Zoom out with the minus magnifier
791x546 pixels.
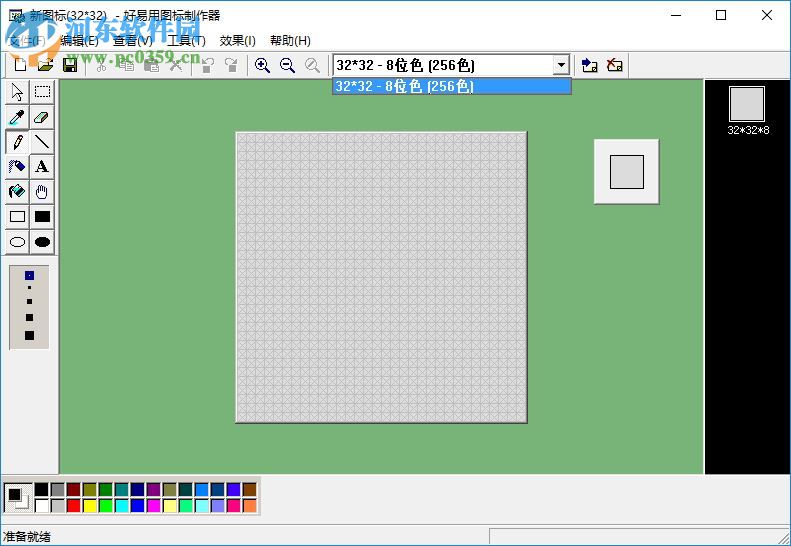tap(288, 65)
